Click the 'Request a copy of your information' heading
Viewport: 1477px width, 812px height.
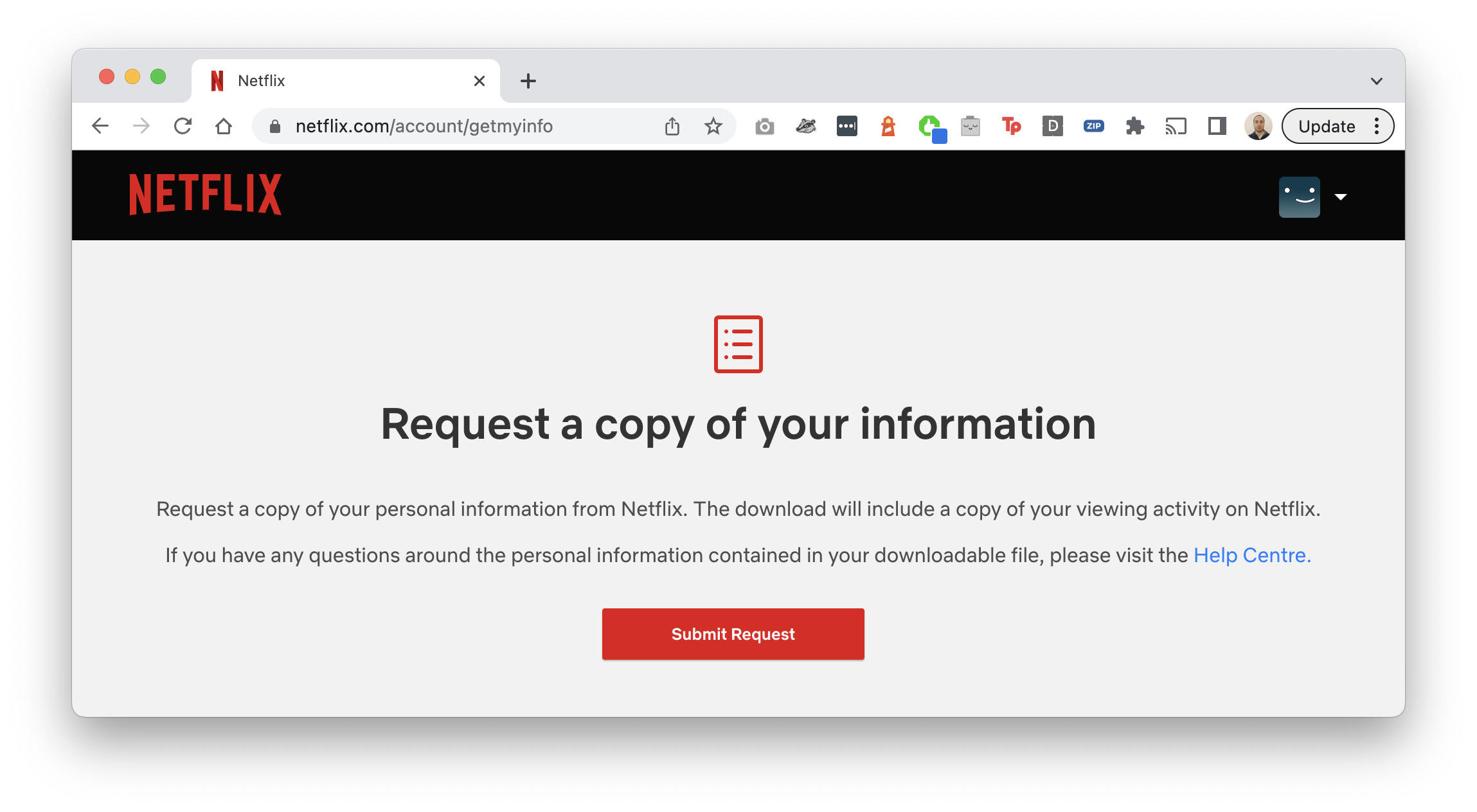point(738,424)
